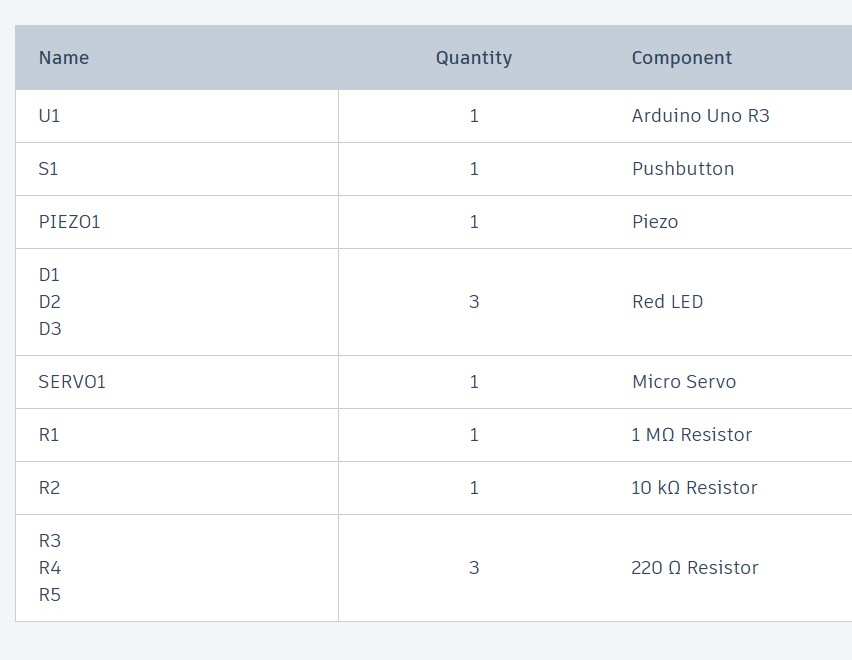
Task: Click the Piezo component text
Action: coord(655,222)
